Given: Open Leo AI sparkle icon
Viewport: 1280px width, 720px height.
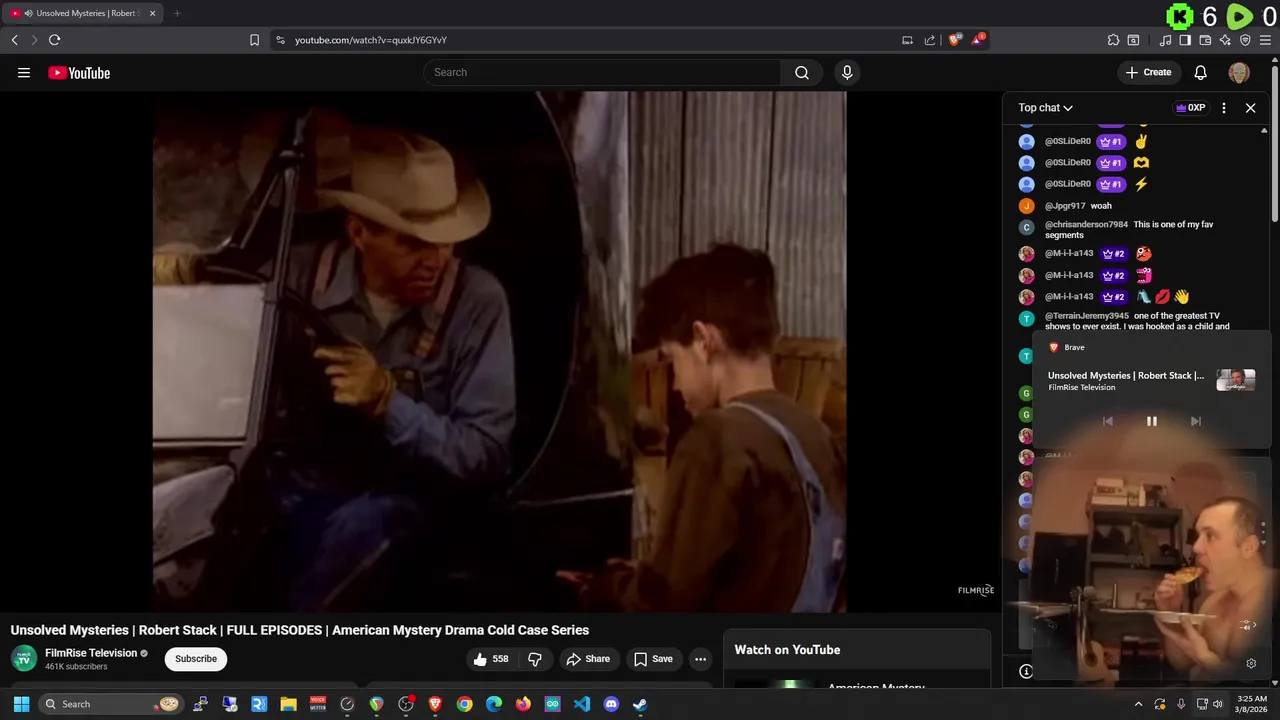Looking at the screenshot, I should [1225, 40].
